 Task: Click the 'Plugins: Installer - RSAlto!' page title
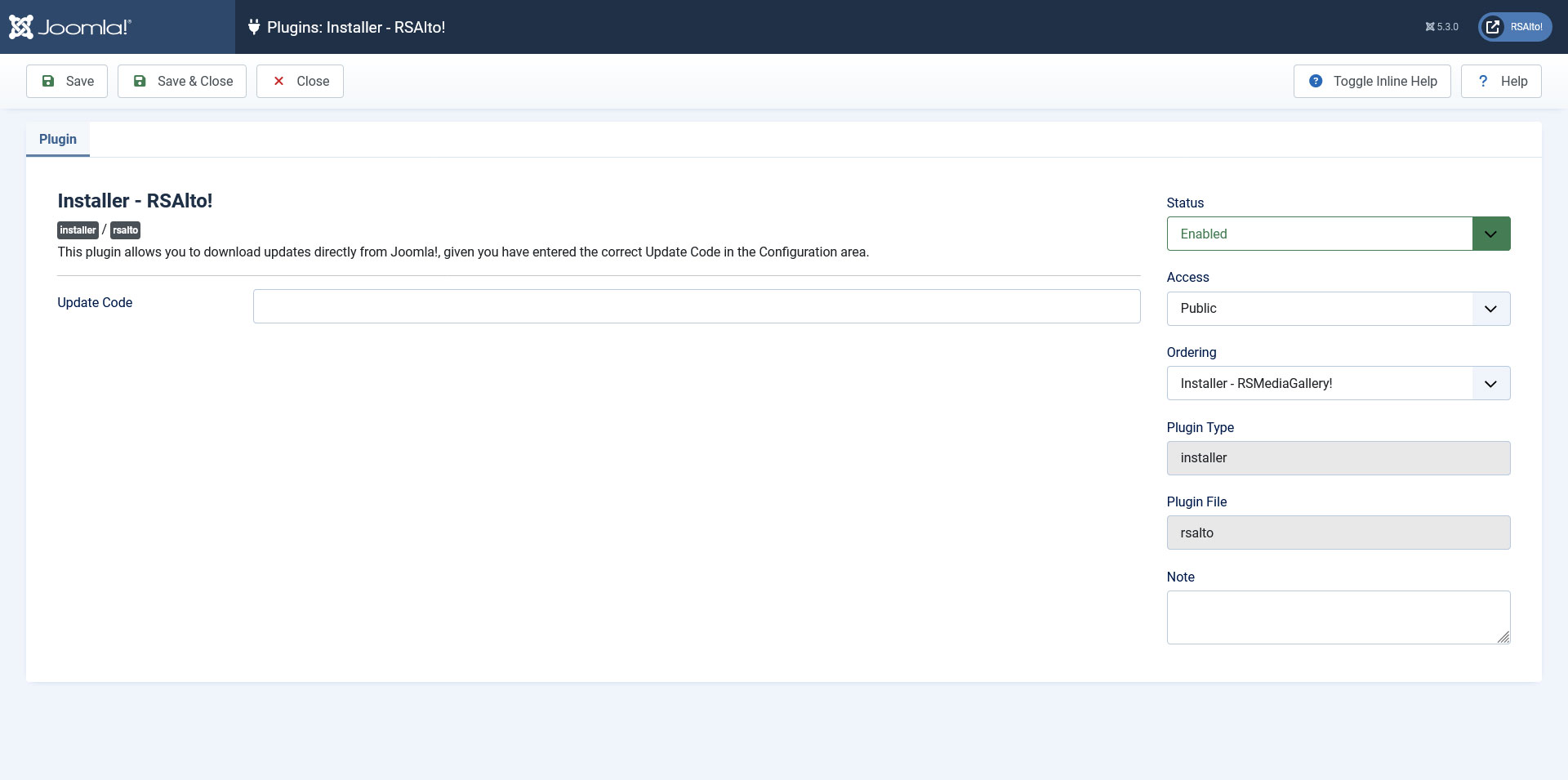356,27
